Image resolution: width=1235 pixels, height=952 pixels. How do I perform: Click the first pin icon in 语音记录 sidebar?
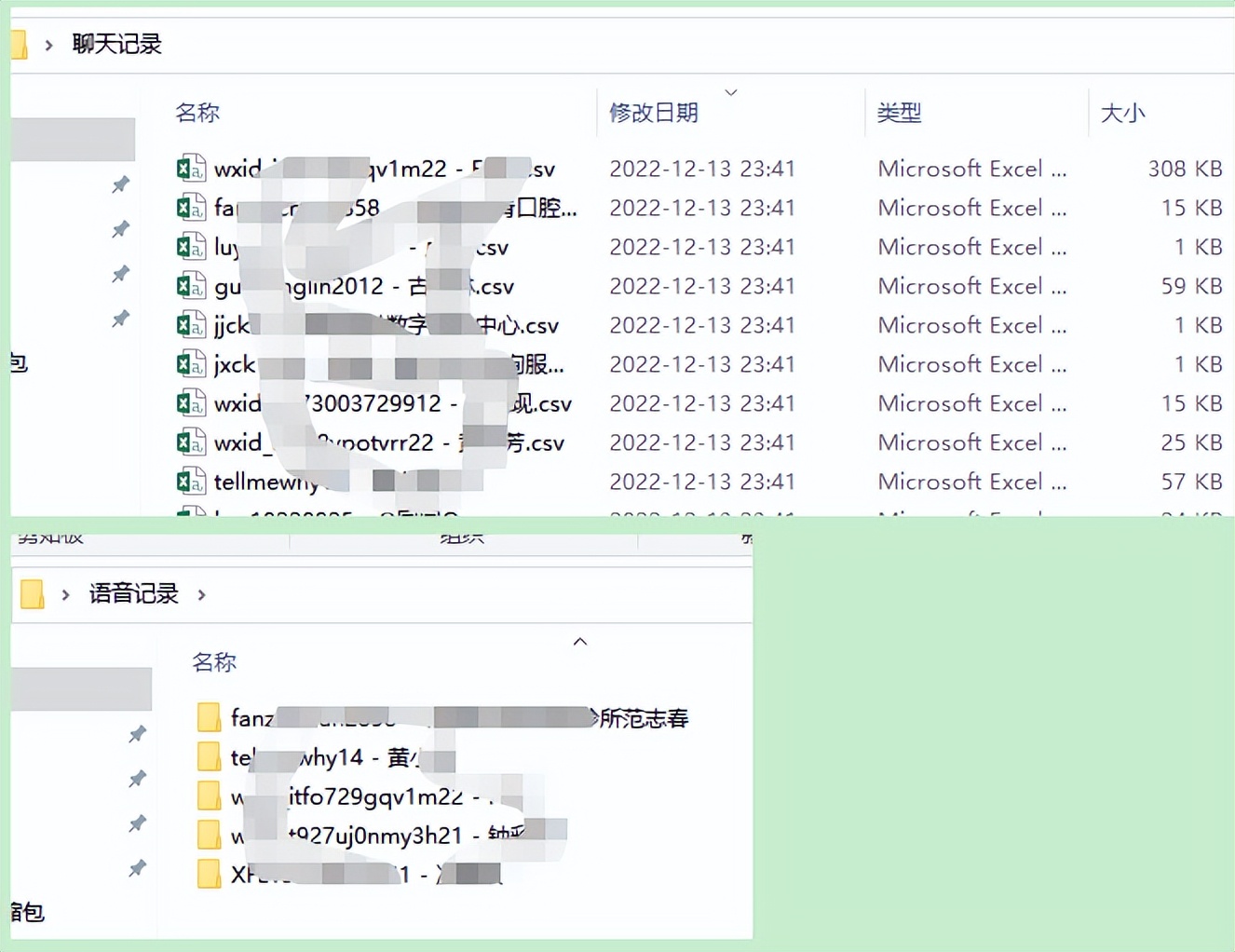(x=137, y=734)
